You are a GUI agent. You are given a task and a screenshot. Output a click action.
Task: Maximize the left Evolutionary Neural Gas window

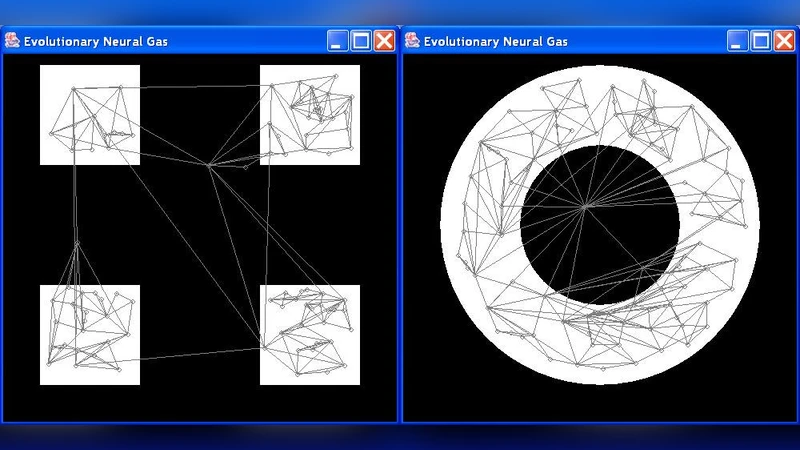(x=361, y=41)
